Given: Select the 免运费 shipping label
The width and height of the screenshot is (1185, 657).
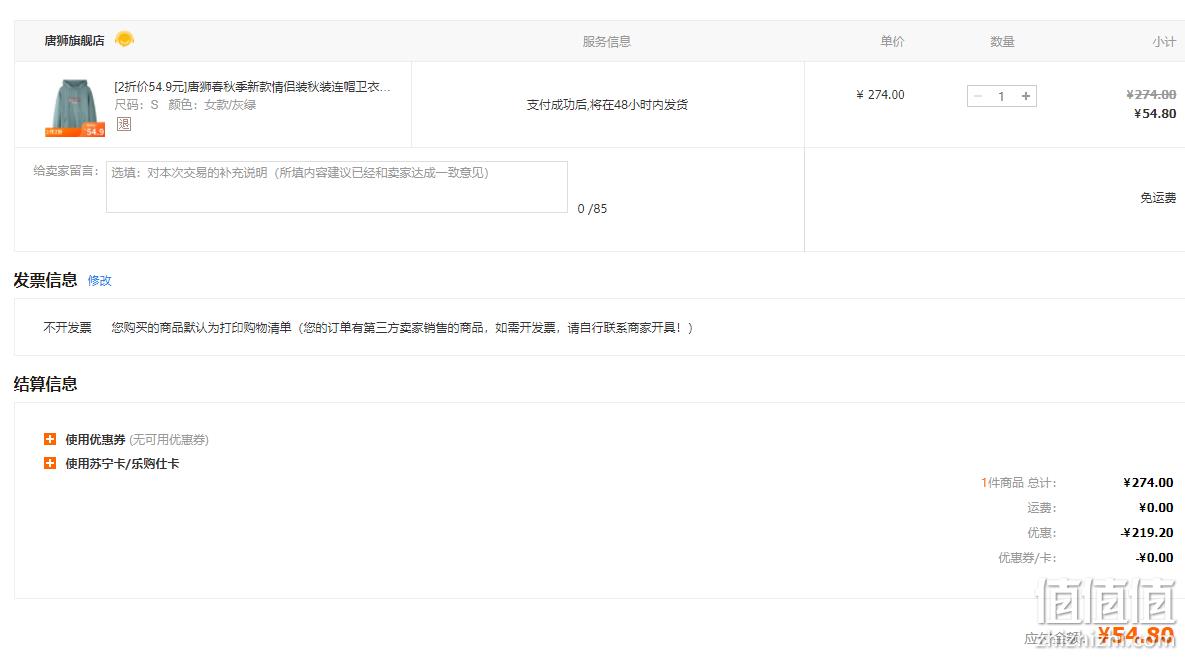Looking at the screenshot, I should pos(1158,198).
